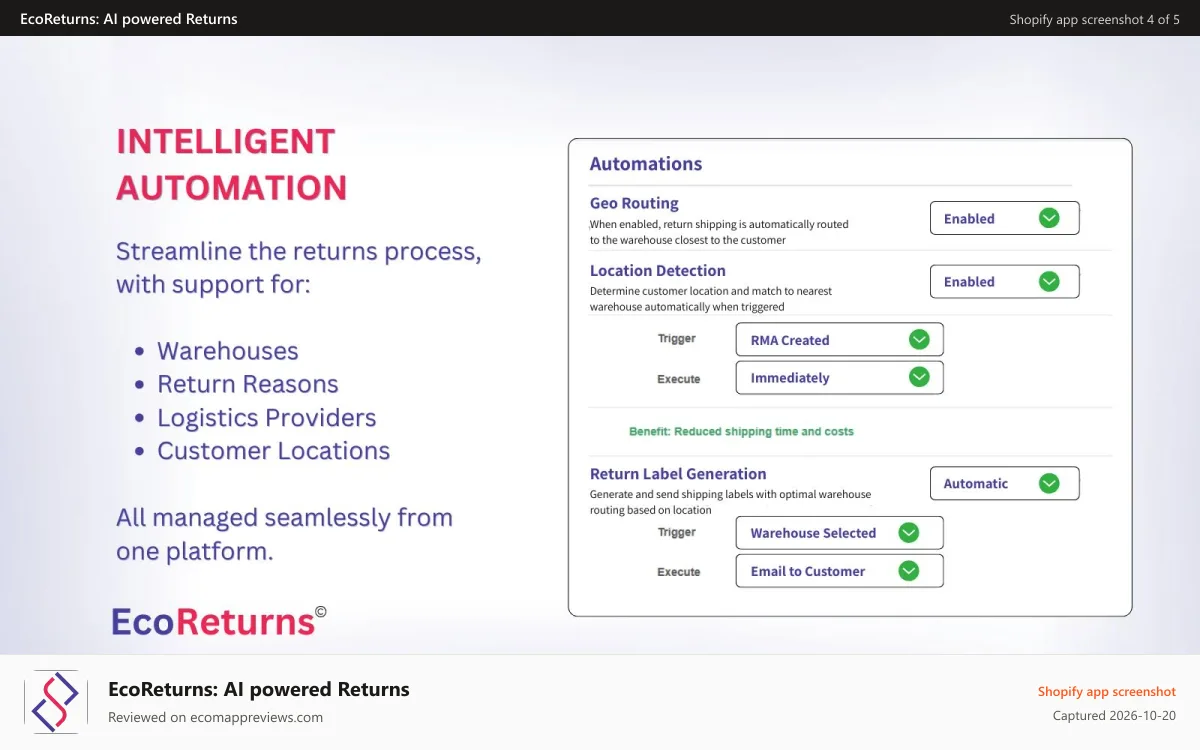Click the Location Detection description text

click(x=711, y=299)
